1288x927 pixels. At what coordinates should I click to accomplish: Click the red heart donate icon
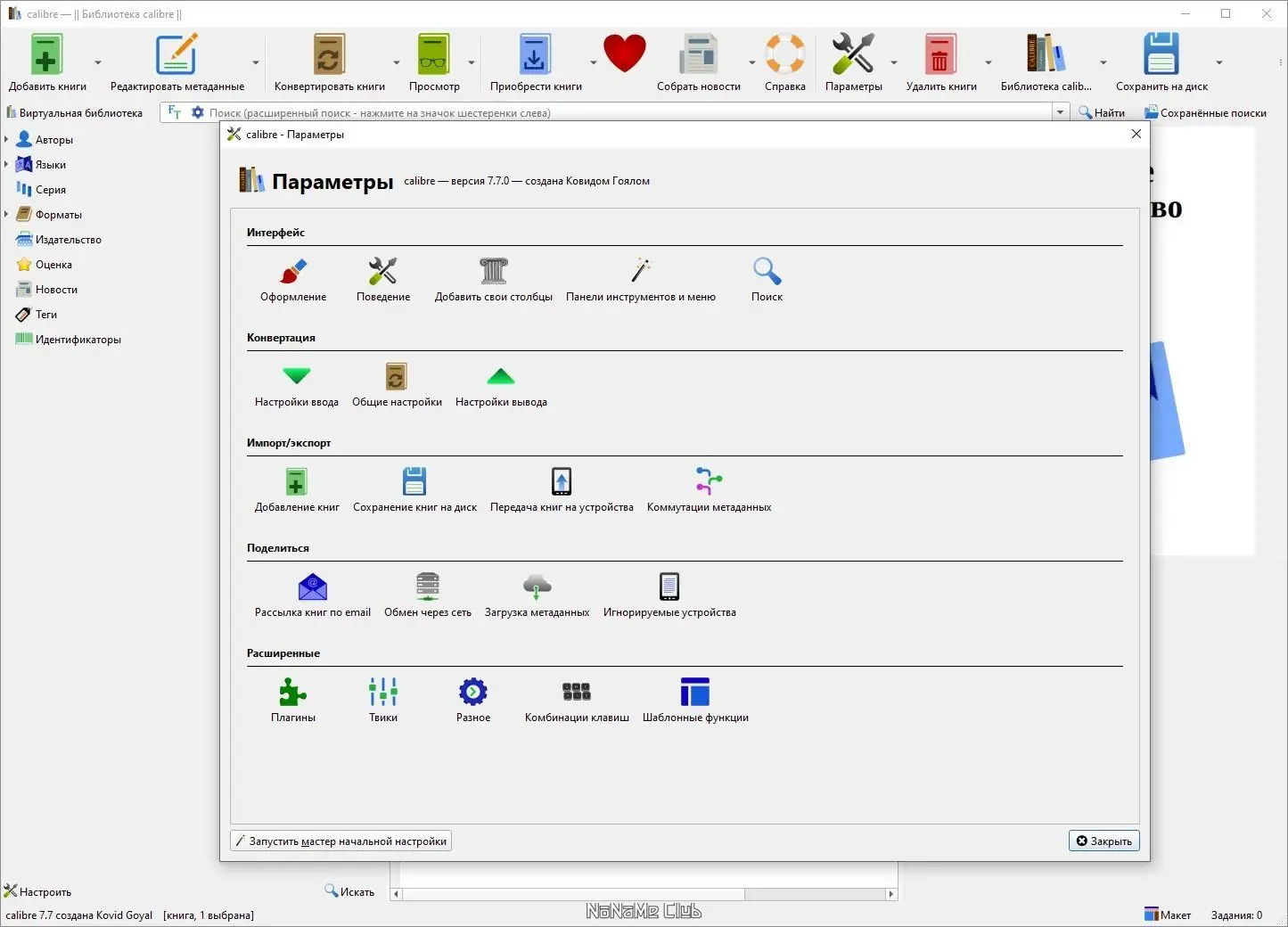pyautogui.click(x=624, y=53)
